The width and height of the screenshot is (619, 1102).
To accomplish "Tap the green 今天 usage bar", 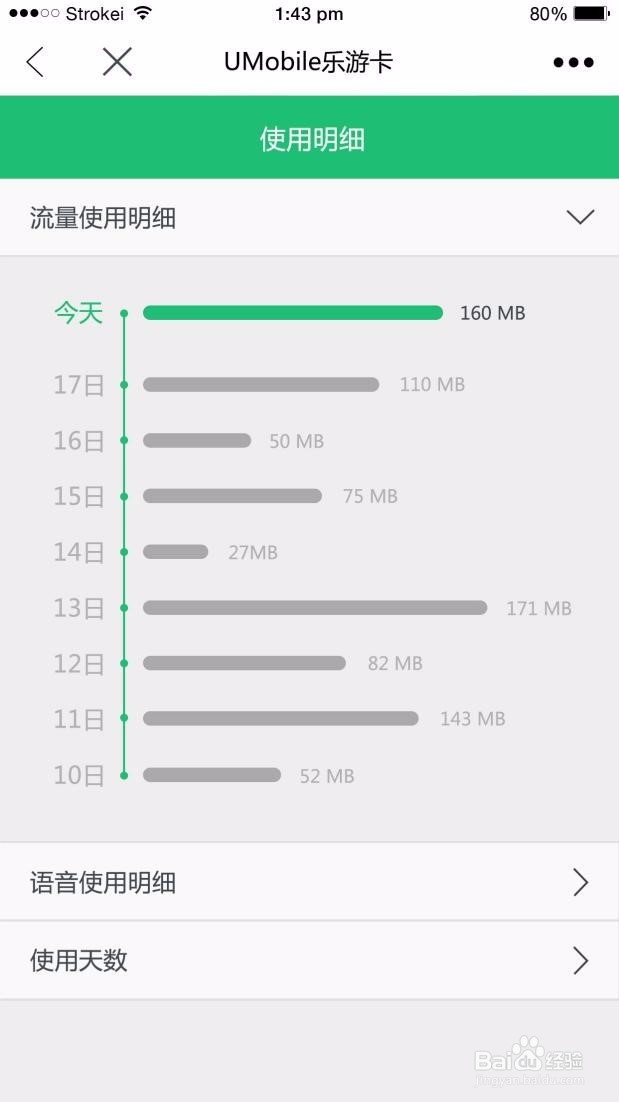I will (293, 313).
